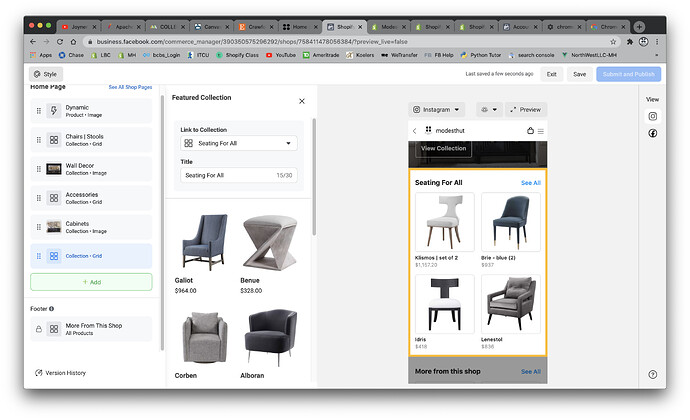Click the Style button icon

tap(37, 74)
